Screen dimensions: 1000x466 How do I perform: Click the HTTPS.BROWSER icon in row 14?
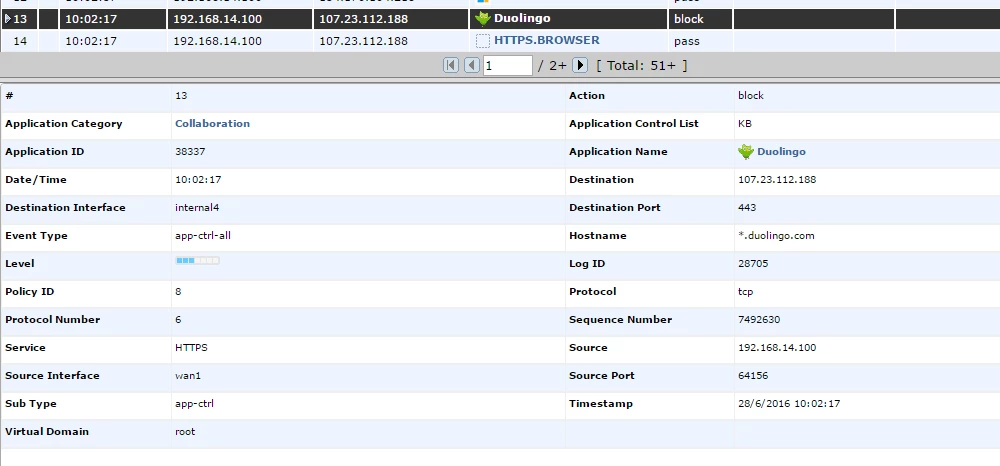[x=483, y=41]
